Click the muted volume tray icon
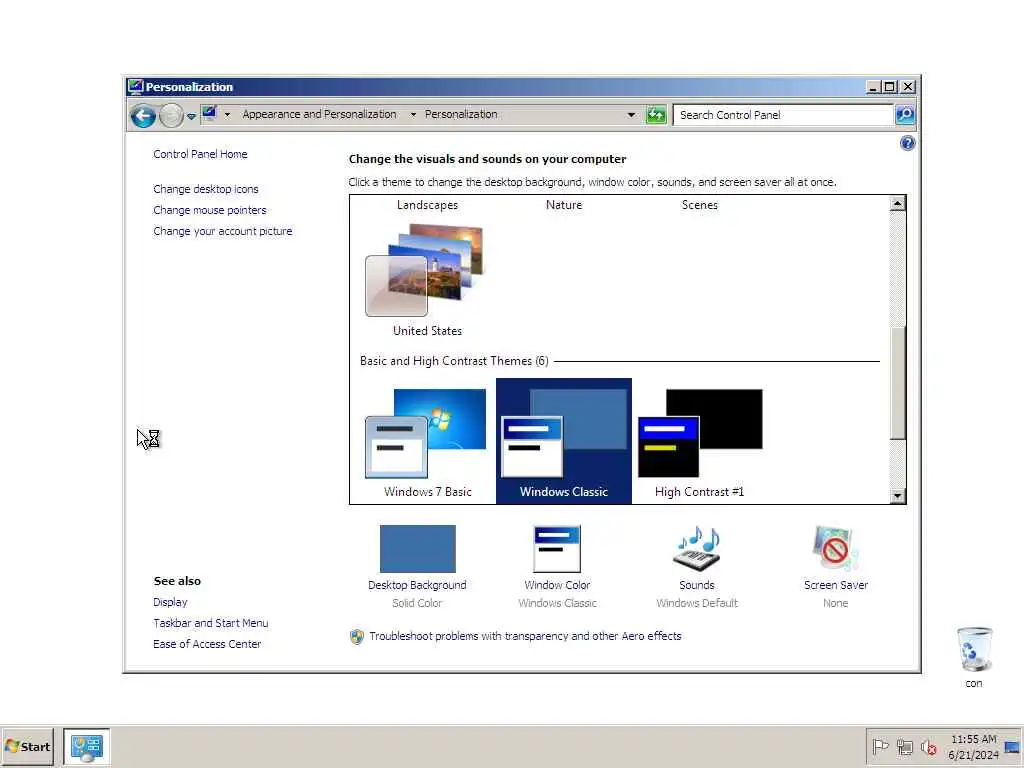The height and width of the screenshot is (768, 1024). click(928, 746)
